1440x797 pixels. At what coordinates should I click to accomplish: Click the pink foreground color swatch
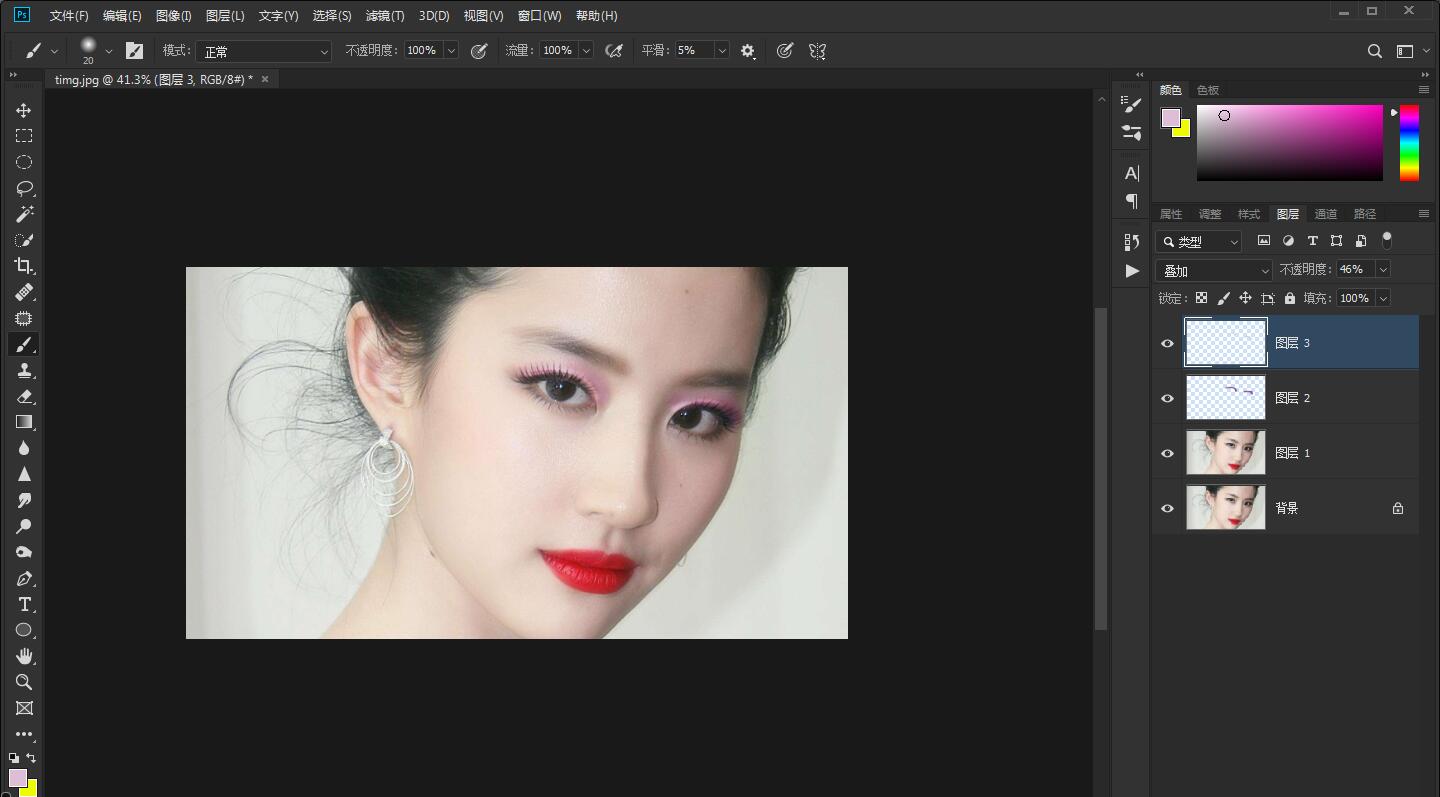pos(1170,116)
